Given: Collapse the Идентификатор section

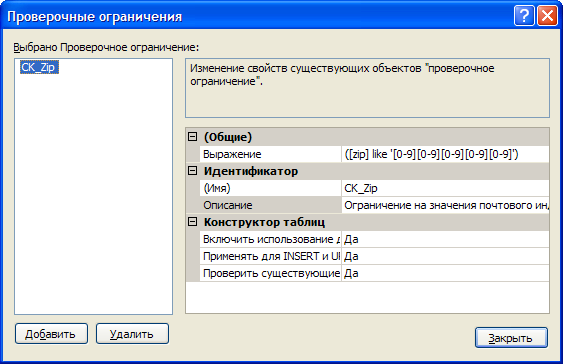Looking at the screenshot, I should [x=192, y=171].
